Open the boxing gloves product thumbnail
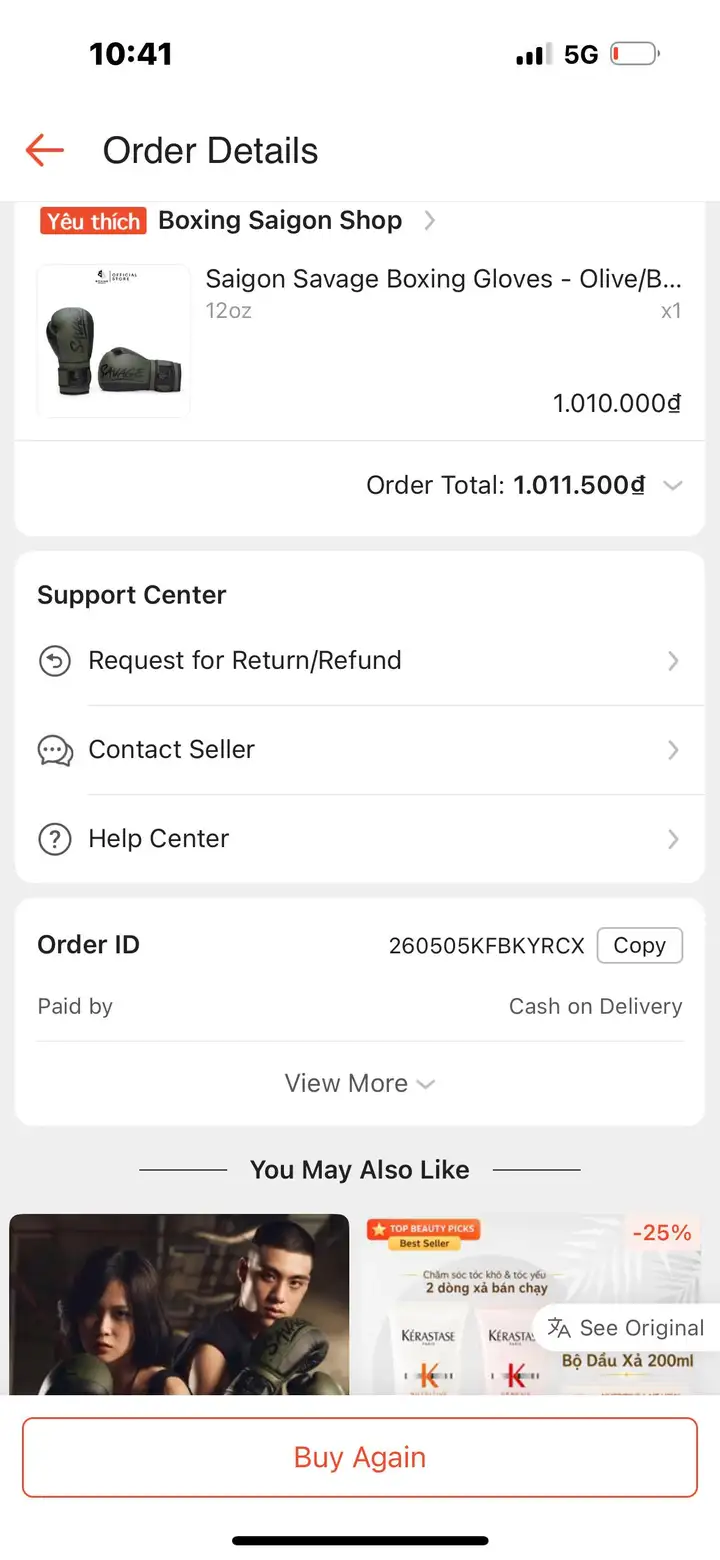 point(114,341)
